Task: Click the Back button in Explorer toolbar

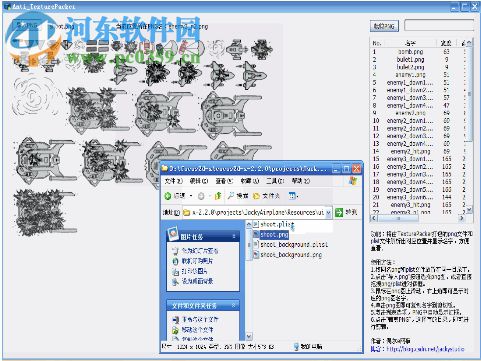Action: [x=175, y=196]
